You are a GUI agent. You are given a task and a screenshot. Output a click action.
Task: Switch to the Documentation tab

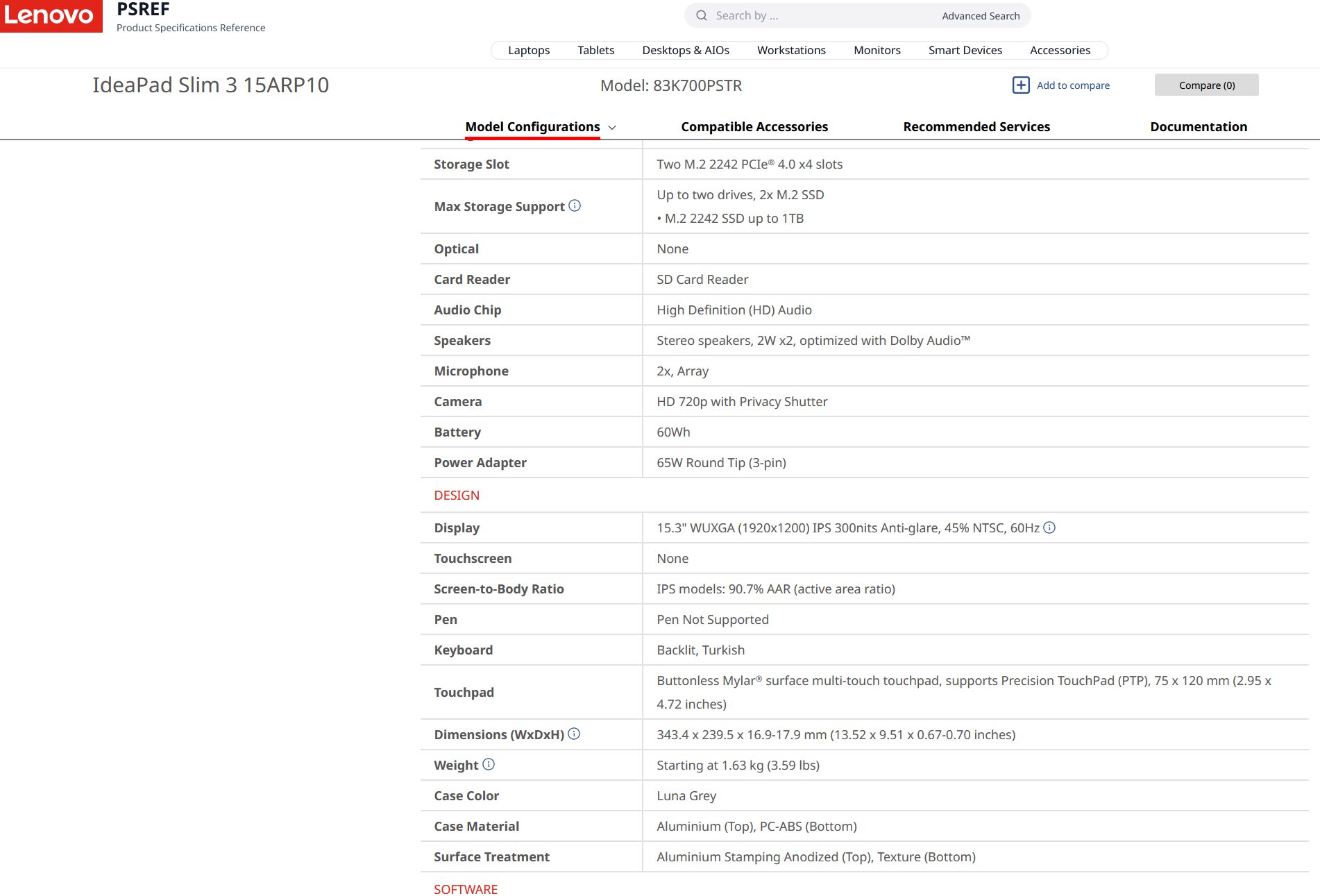coord(1199,127)
